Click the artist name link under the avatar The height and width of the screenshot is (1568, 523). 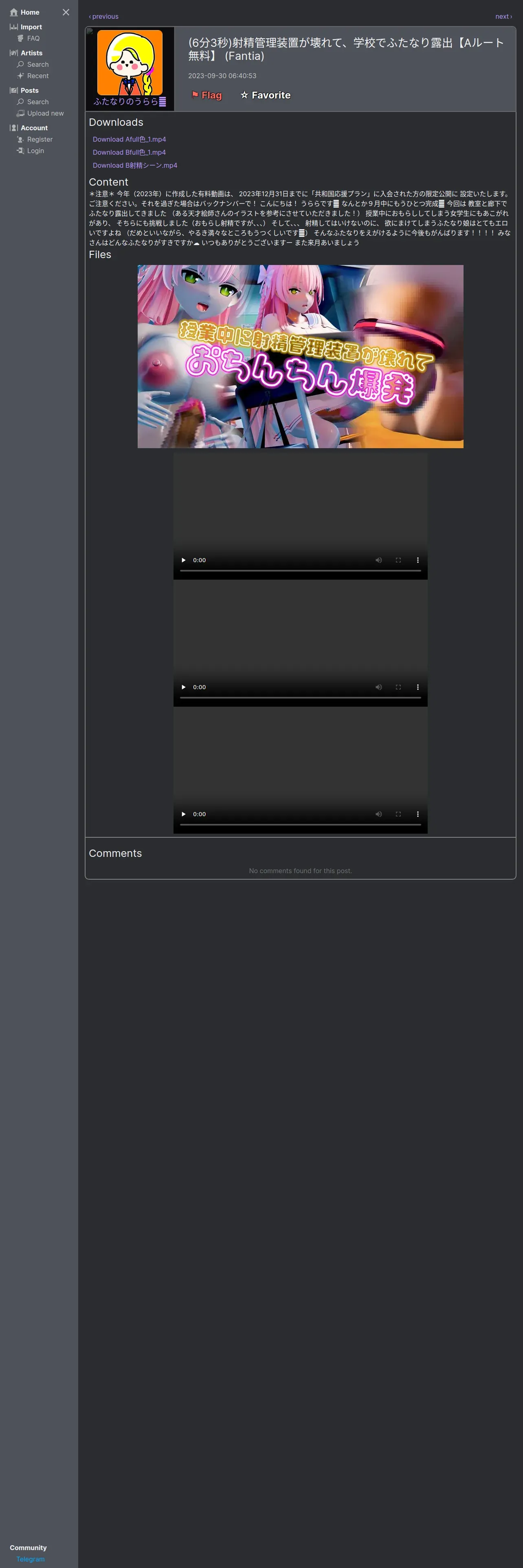click(x=130, y=102)
